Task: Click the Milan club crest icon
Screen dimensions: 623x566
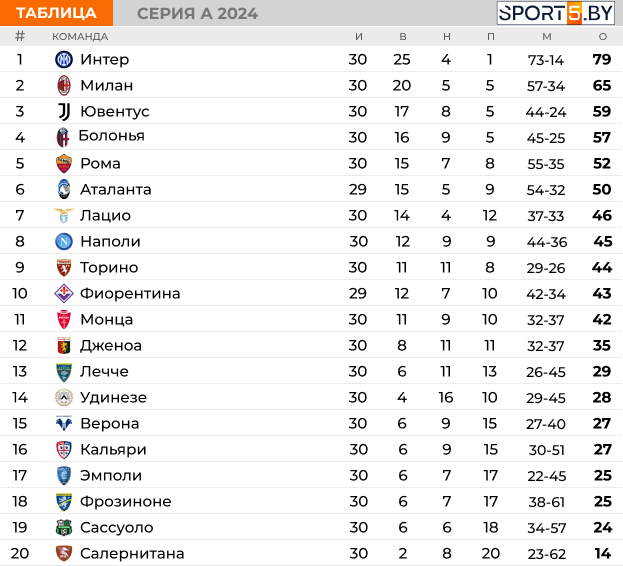Action: tap(64, 85)
